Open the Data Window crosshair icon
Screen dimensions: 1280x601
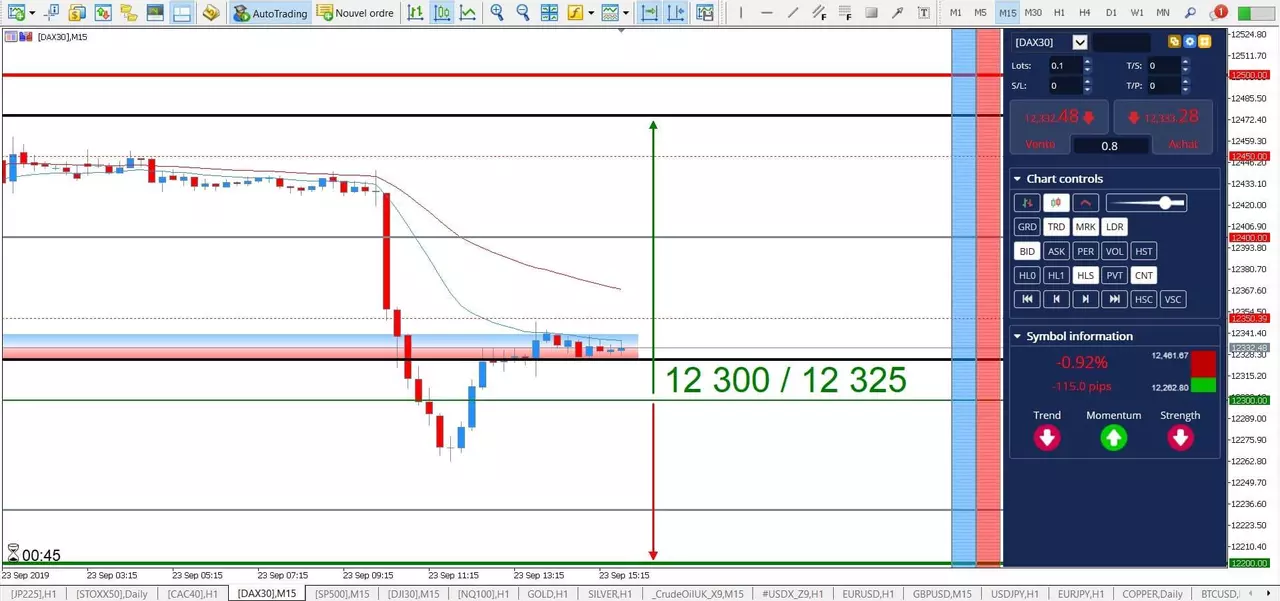click(x=51, y=13)
